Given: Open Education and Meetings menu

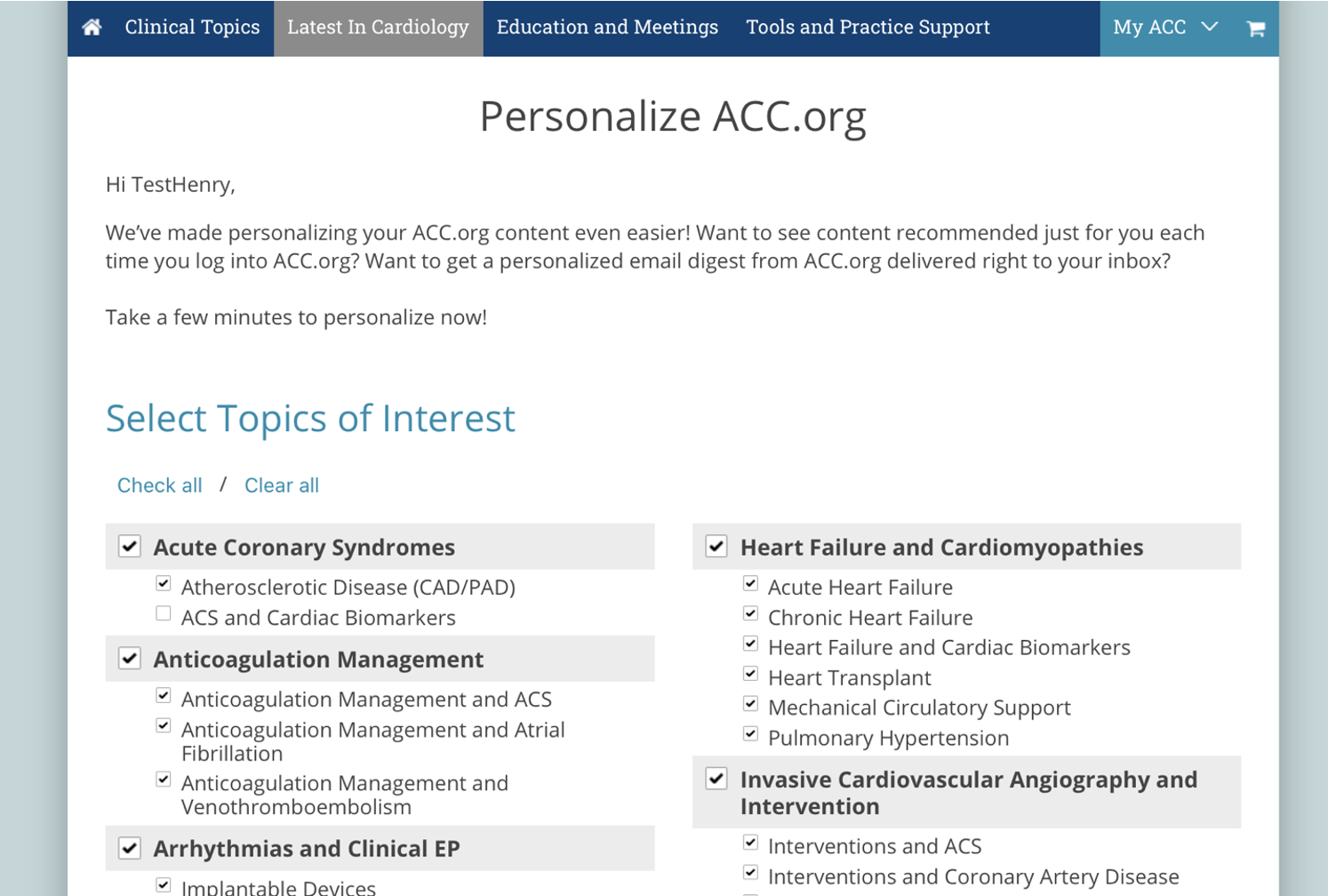Looking at the screenshot, I should 607,28.
